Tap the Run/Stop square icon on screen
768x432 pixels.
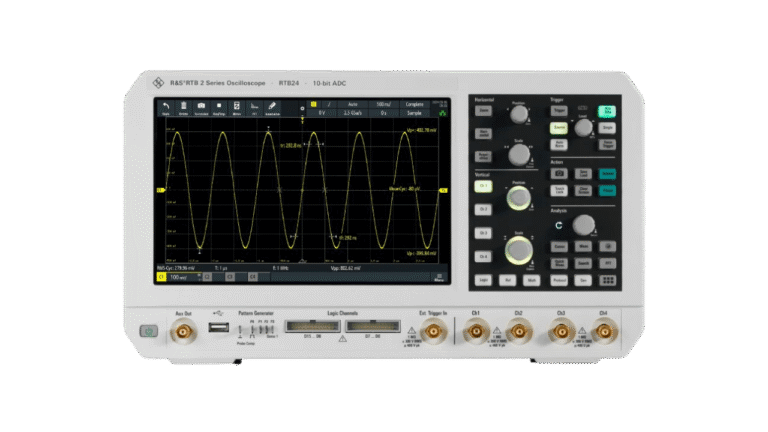[219, 106]
